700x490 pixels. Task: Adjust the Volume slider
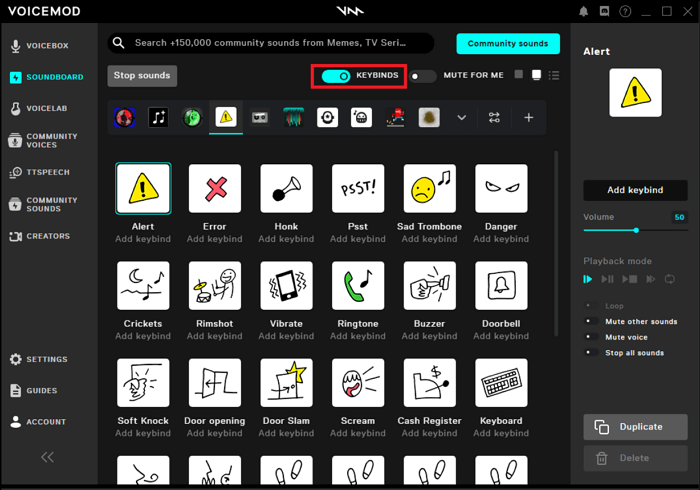(636, 231)
